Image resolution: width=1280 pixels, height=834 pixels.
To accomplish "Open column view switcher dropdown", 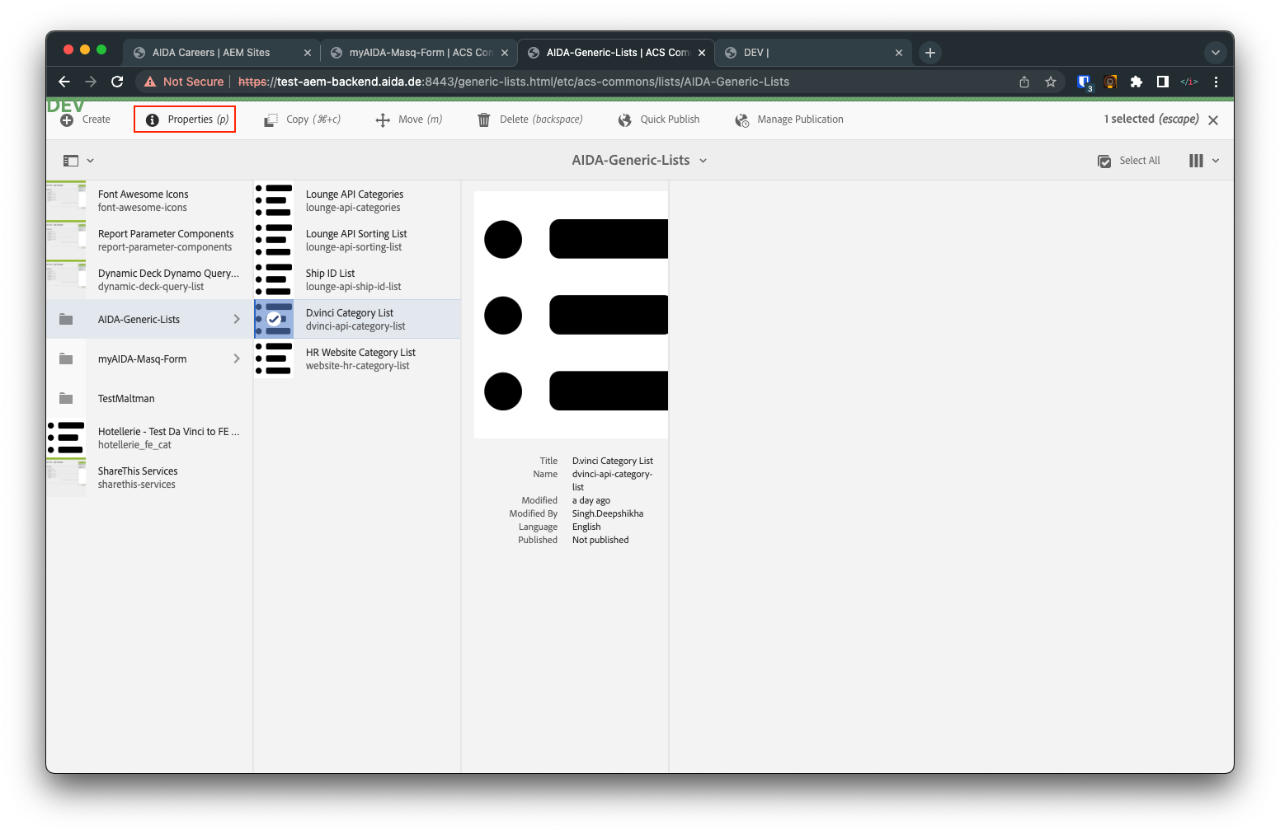I will [1203, 161].
